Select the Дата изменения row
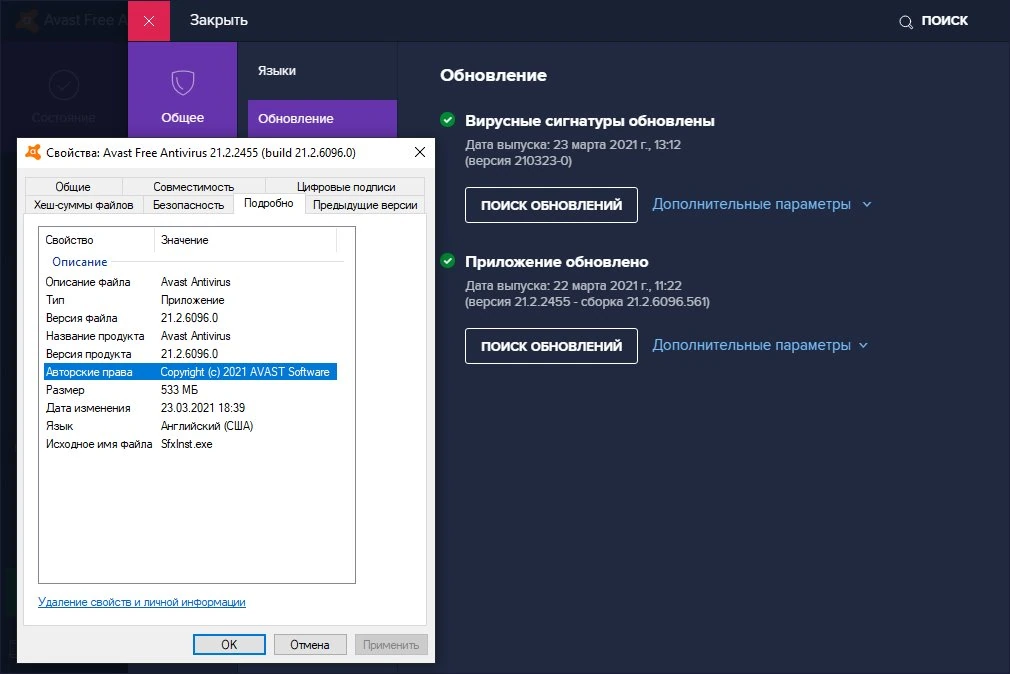This screenshot has height=674, width=1010. point(190,408)
